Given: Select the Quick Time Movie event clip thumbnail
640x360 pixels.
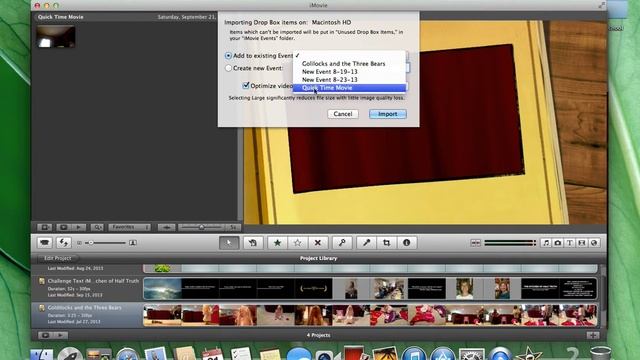Looking at the screenshot, I should pos(56,37).
